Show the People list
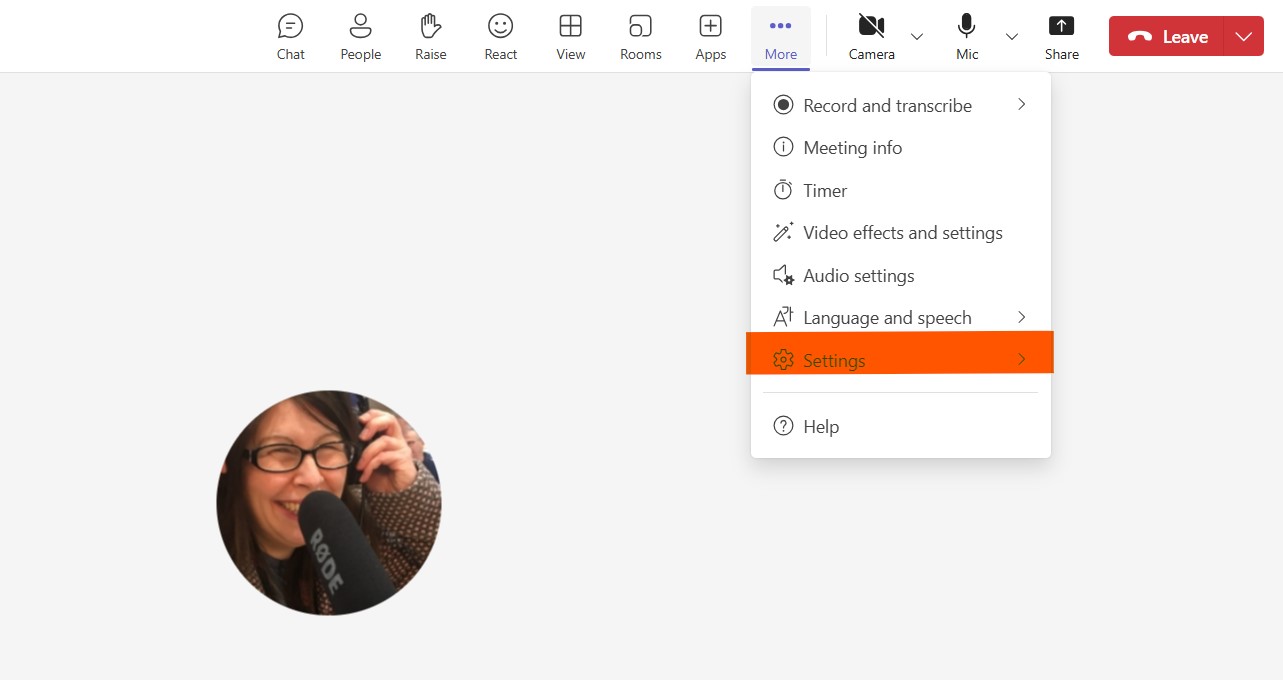The image size is (1283, 680). [360, 37]
